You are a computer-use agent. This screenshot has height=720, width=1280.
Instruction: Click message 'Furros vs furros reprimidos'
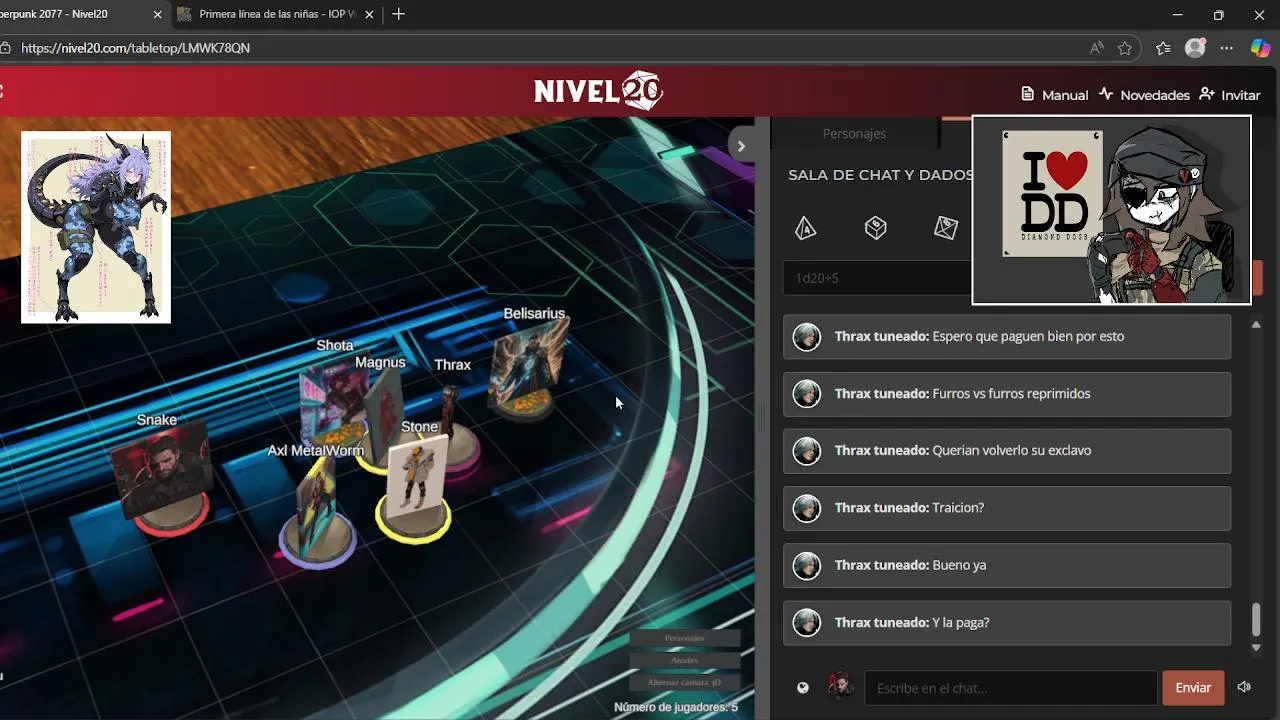tap(1007, 394)
